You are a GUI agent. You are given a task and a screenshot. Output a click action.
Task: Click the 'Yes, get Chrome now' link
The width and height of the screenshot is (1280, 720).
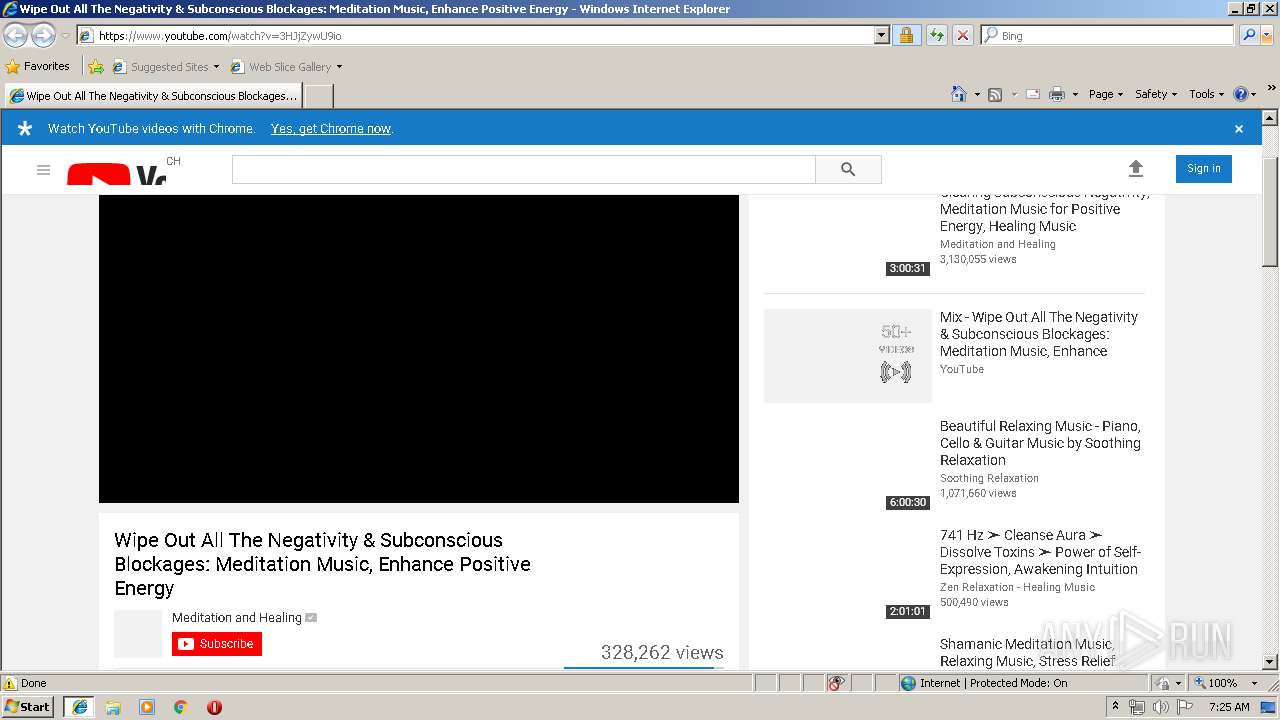pos(331,129)
